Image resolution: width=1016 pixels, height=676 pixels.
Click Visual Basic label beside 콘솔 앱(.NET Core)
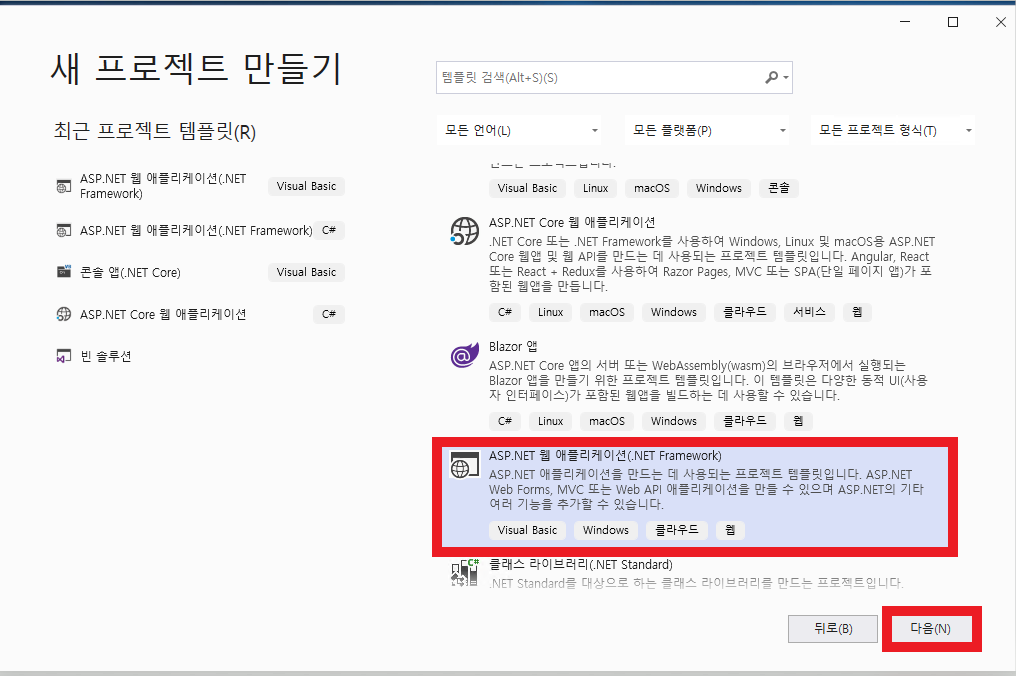coord(306,272)
